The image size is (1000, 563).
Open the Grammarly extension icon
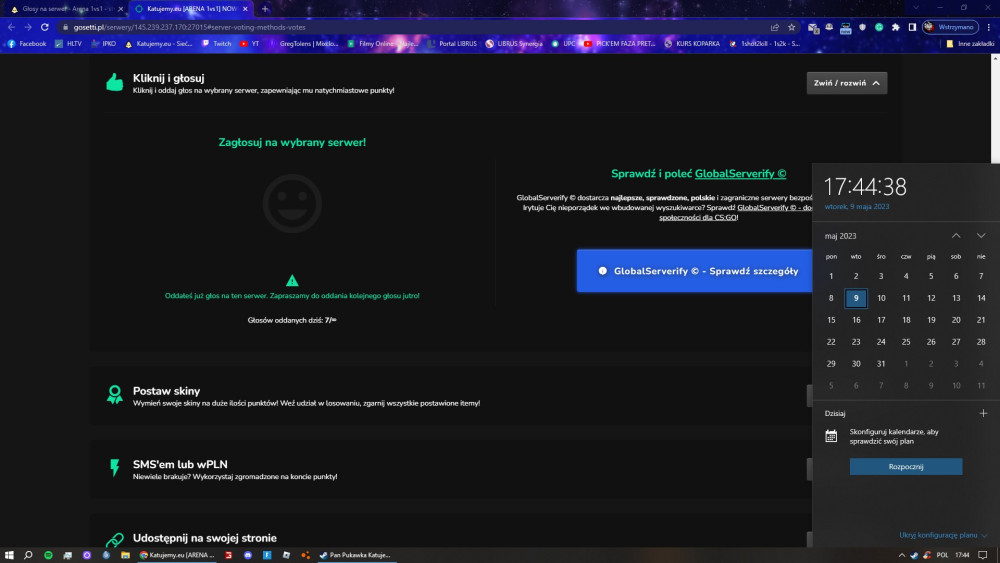click(x=879, y=27)
